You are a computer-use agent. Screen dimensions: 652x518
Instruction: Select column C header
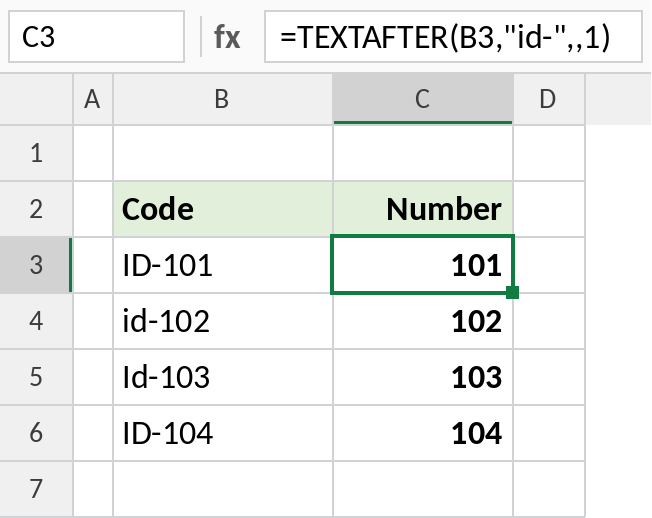[423, 99]
